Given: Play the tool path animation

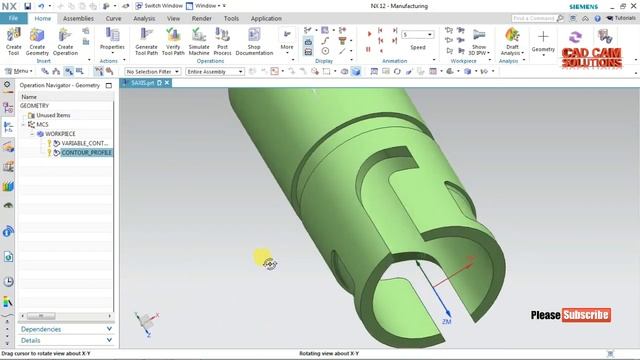Looking at the screenshot, I should pyautogui.click(x=369, y=34).
